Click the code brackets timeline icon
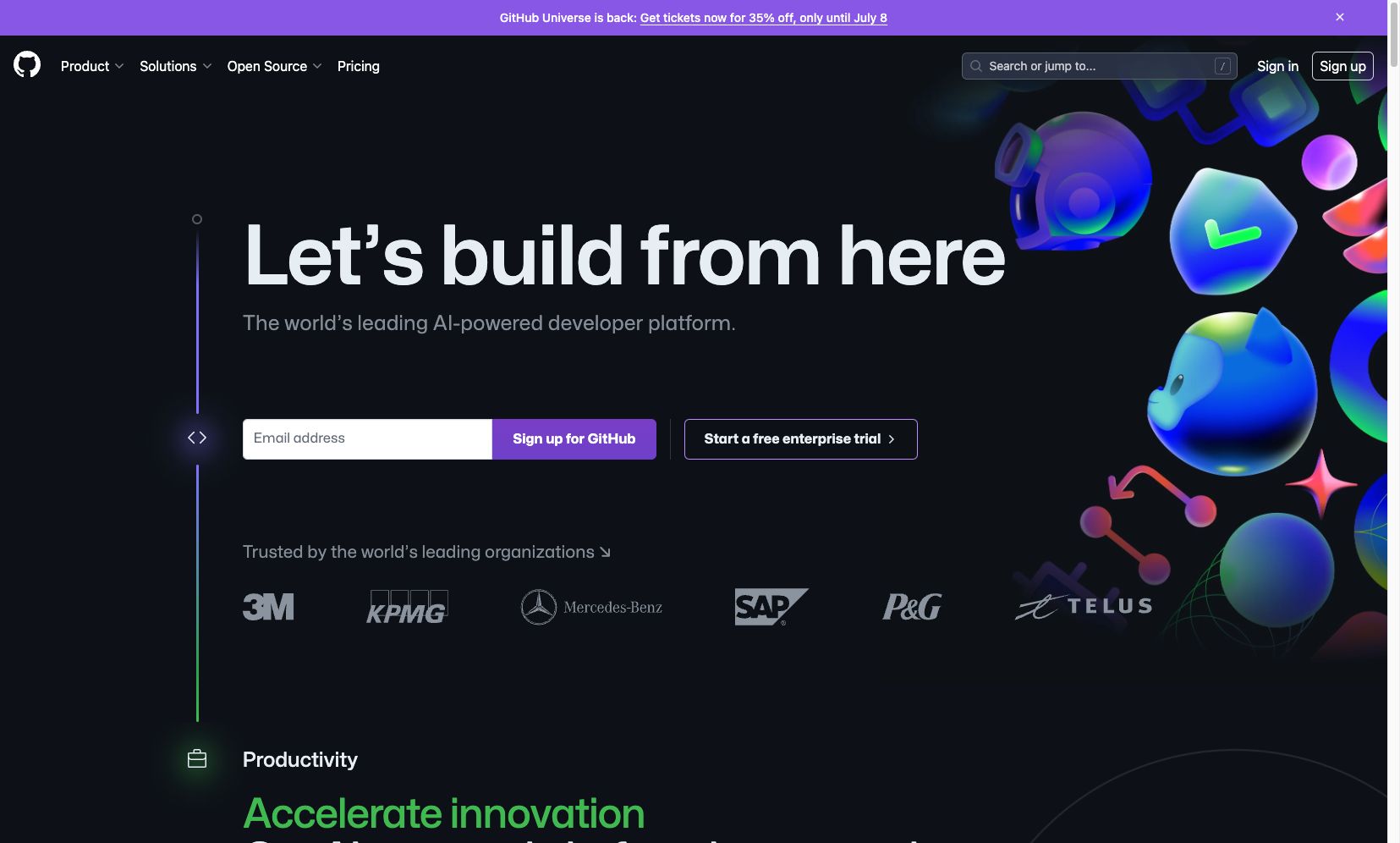This screenshot has width=1400, height=843. click(x=197, y=438)
